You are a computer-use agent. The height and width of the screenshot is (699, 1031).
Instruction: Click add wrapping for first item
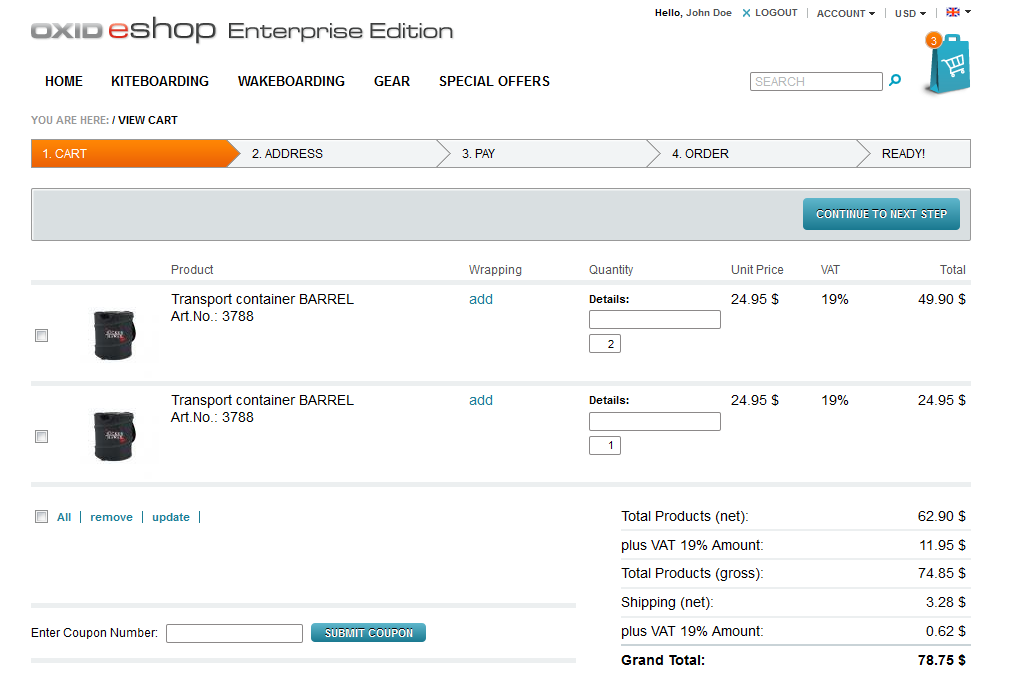[x=481, y=299]
